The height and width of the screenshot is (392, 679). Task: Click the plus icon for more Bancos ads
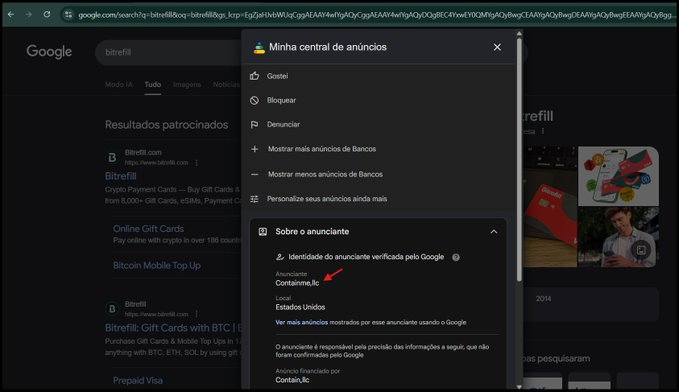pyautogui.click(x=255, y=149)
